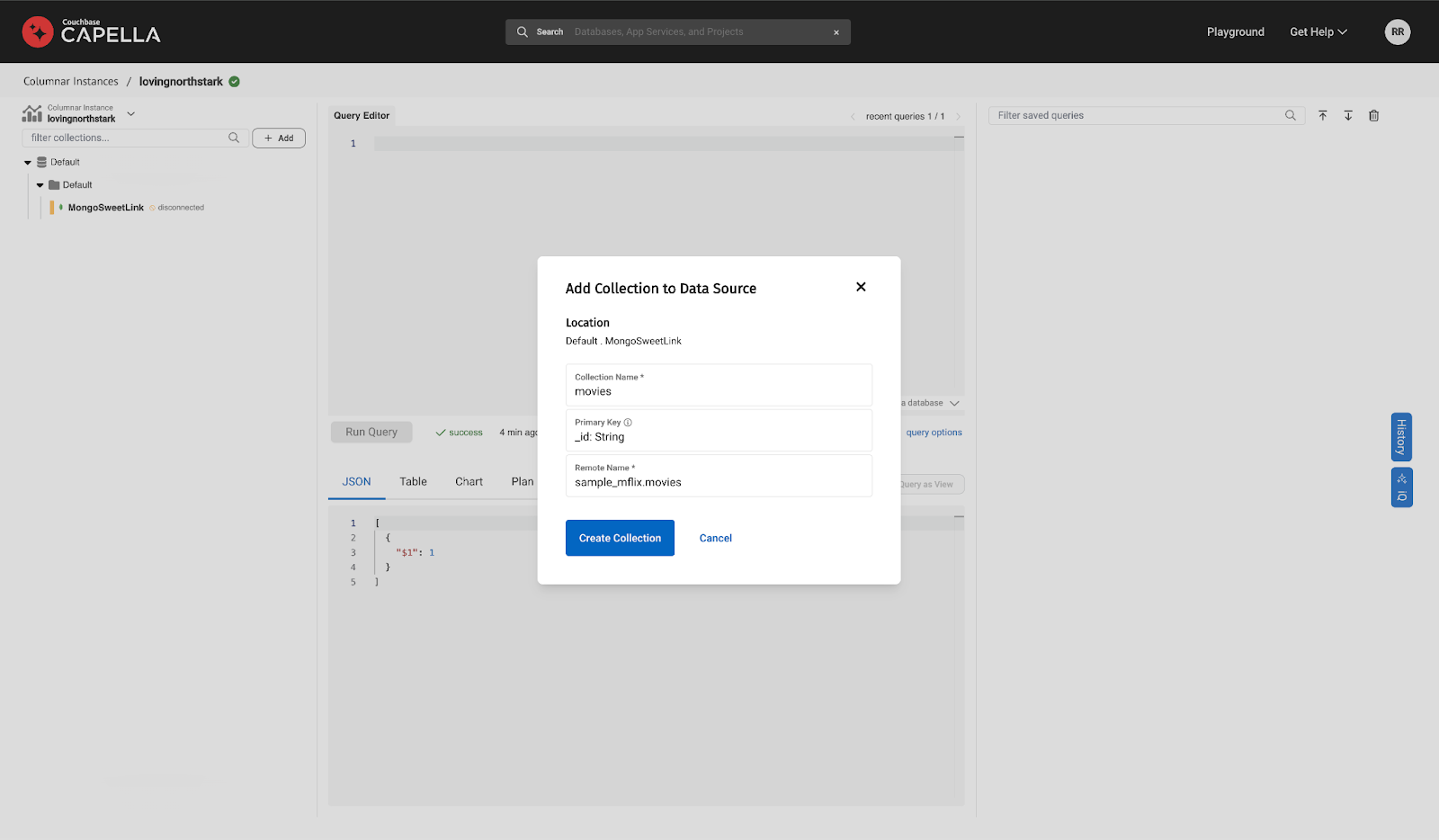This screenshot has width=1439, height=840.
Task: Click the Collection Name input field
Action: [718, 391]
